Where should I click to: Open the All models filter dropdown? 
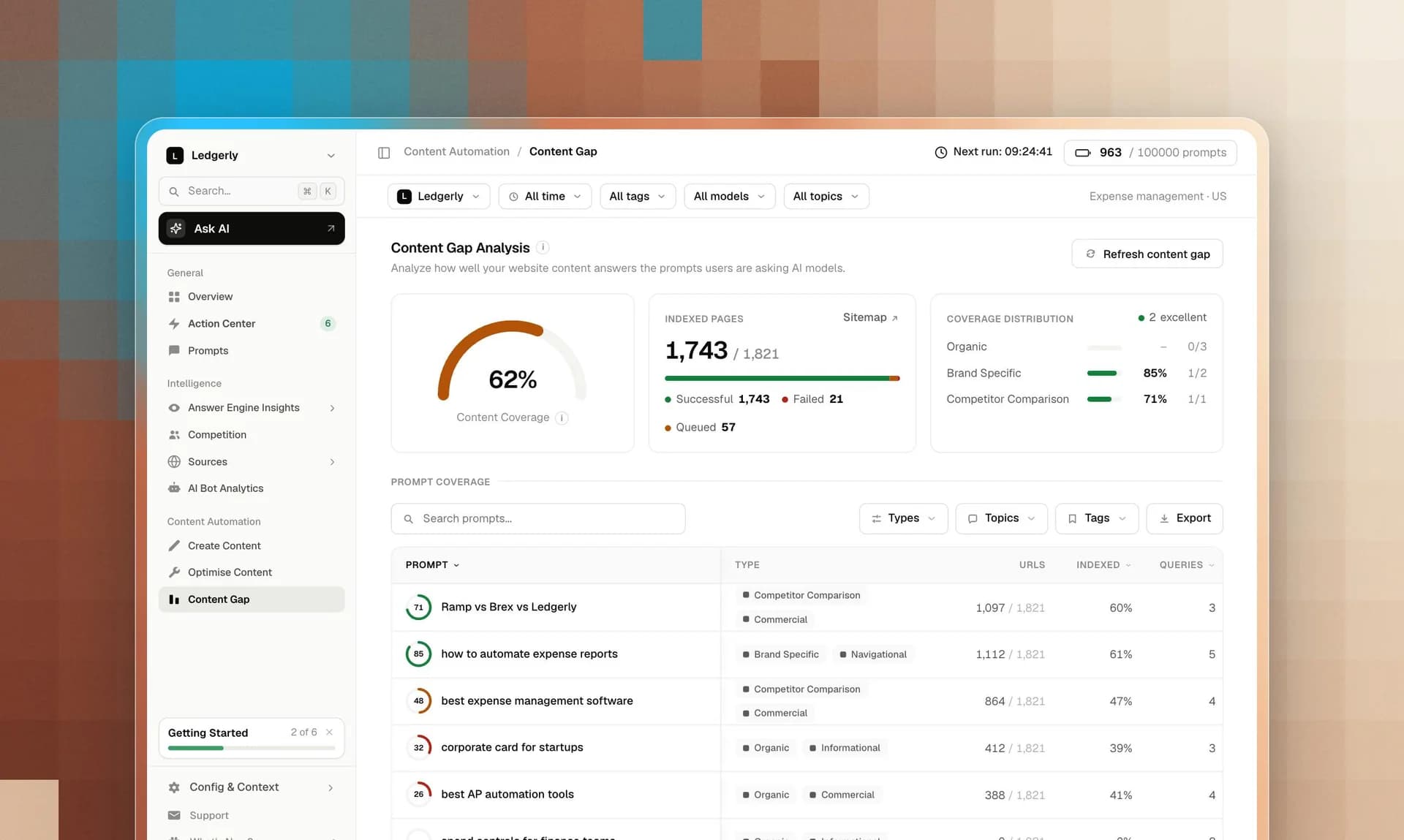pyautogui.click(x=729, y=197)
